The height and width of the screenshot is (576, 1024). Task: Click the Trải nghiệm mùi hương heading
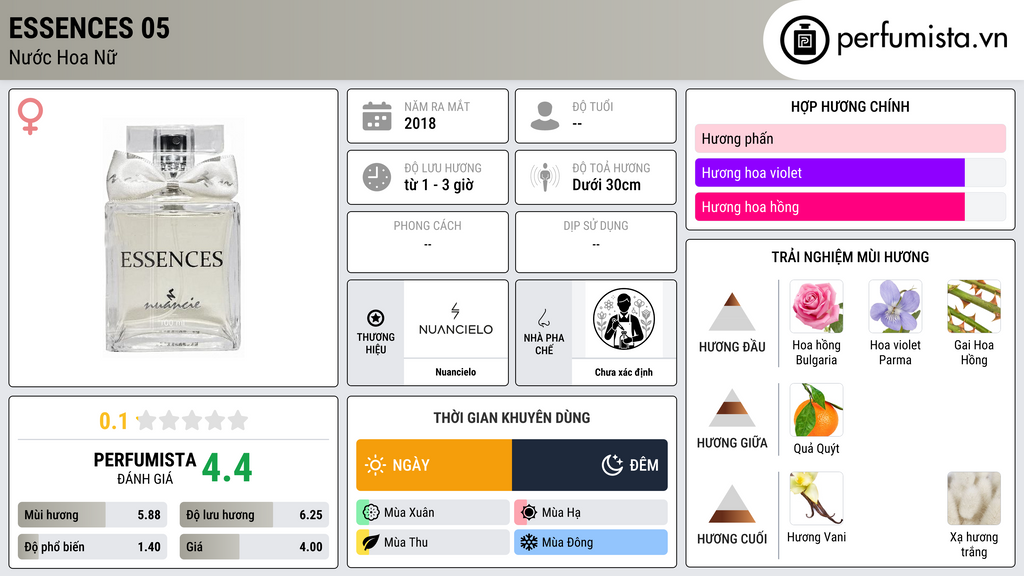click(850, 257)
